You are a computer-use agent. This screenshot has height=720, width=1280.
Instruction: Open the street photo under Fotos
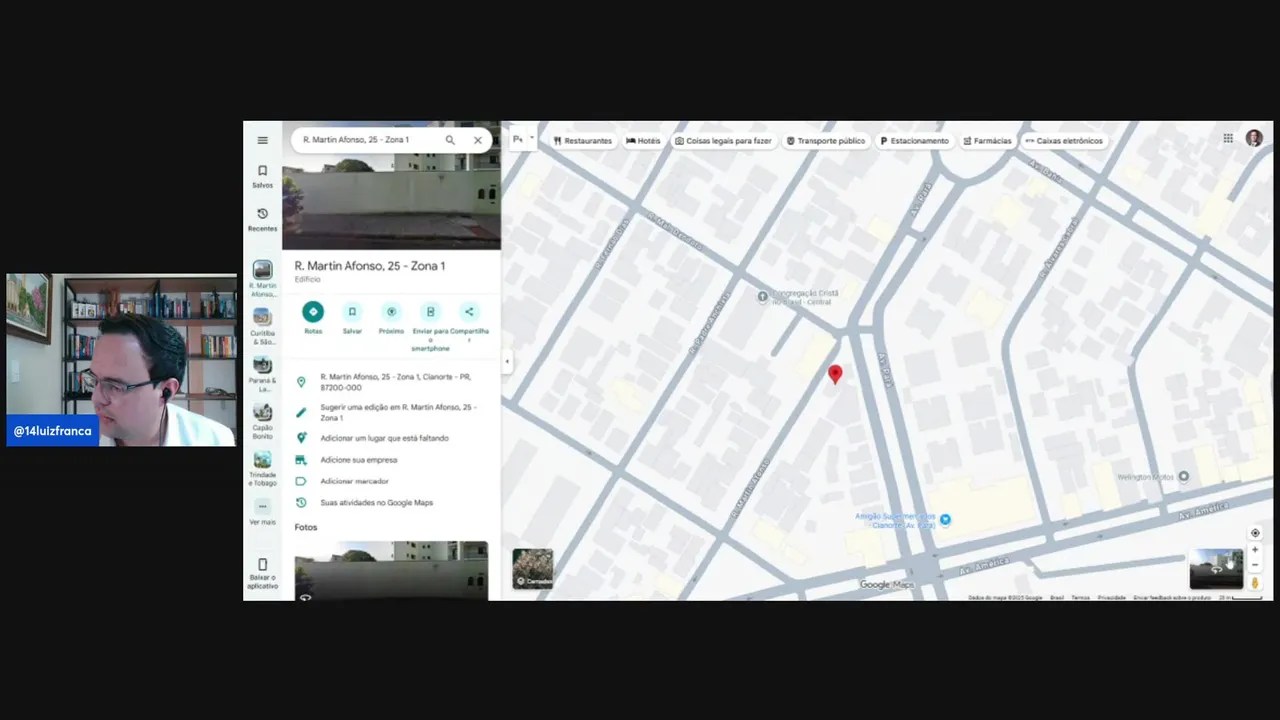pyautogui.click(x=391, y=570)
